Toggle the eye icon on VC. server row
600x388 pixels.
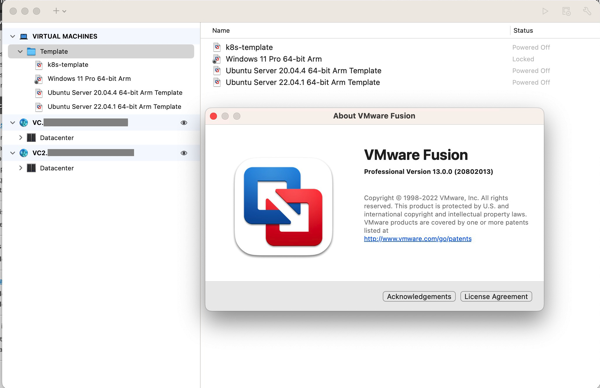tap(184, 123)
